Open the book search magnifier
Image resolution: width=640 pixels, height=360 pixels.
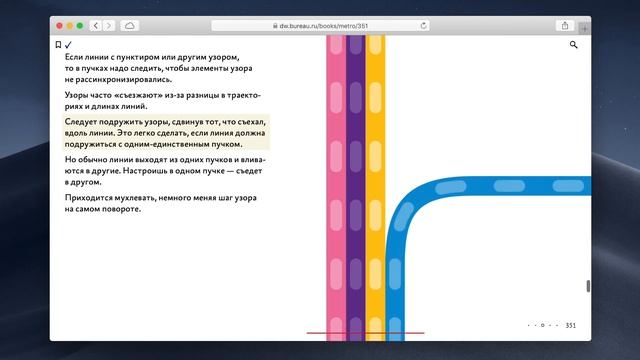click(573, 45)
